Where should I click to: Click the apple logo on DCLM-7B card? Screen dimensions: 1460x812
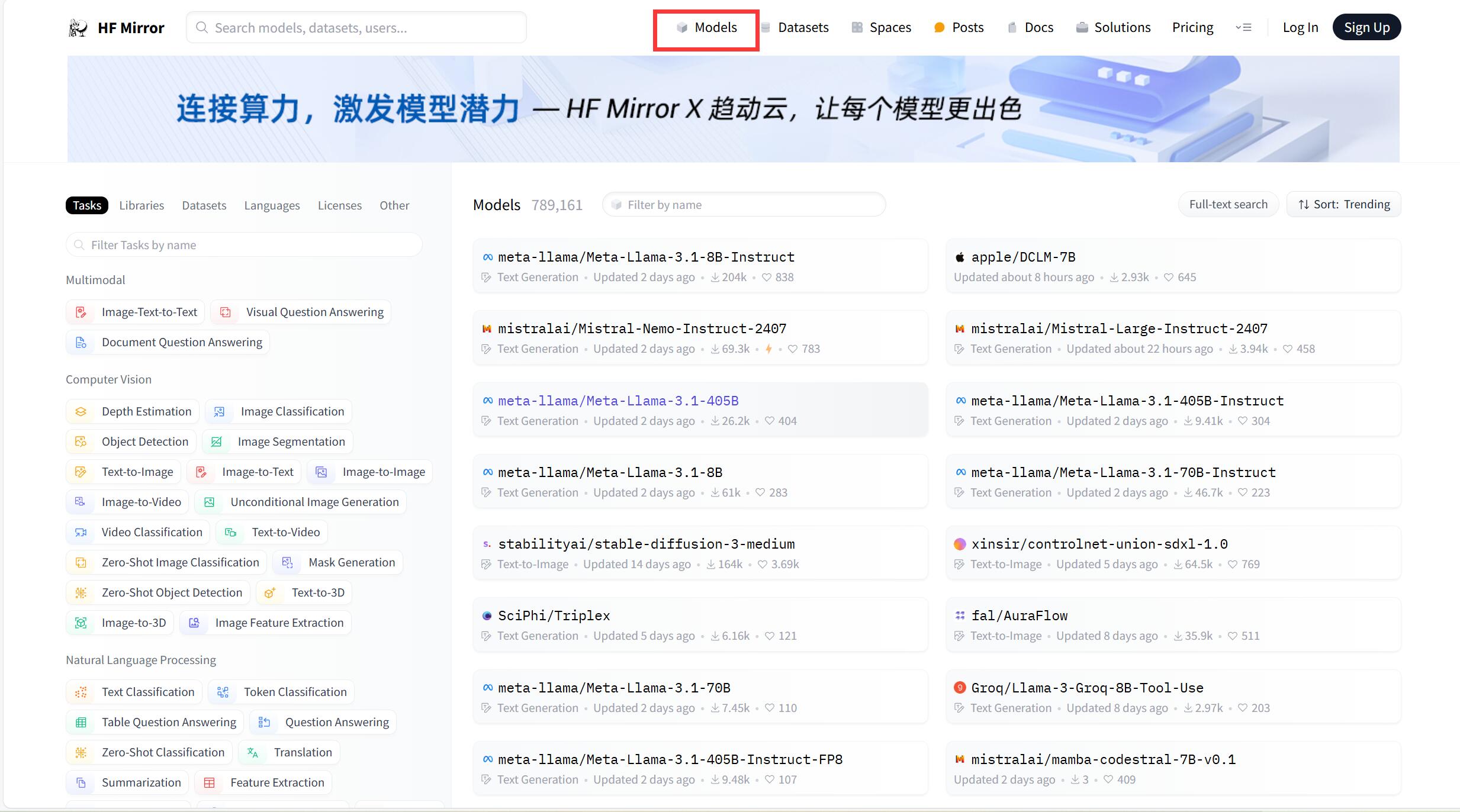(960, 257)
